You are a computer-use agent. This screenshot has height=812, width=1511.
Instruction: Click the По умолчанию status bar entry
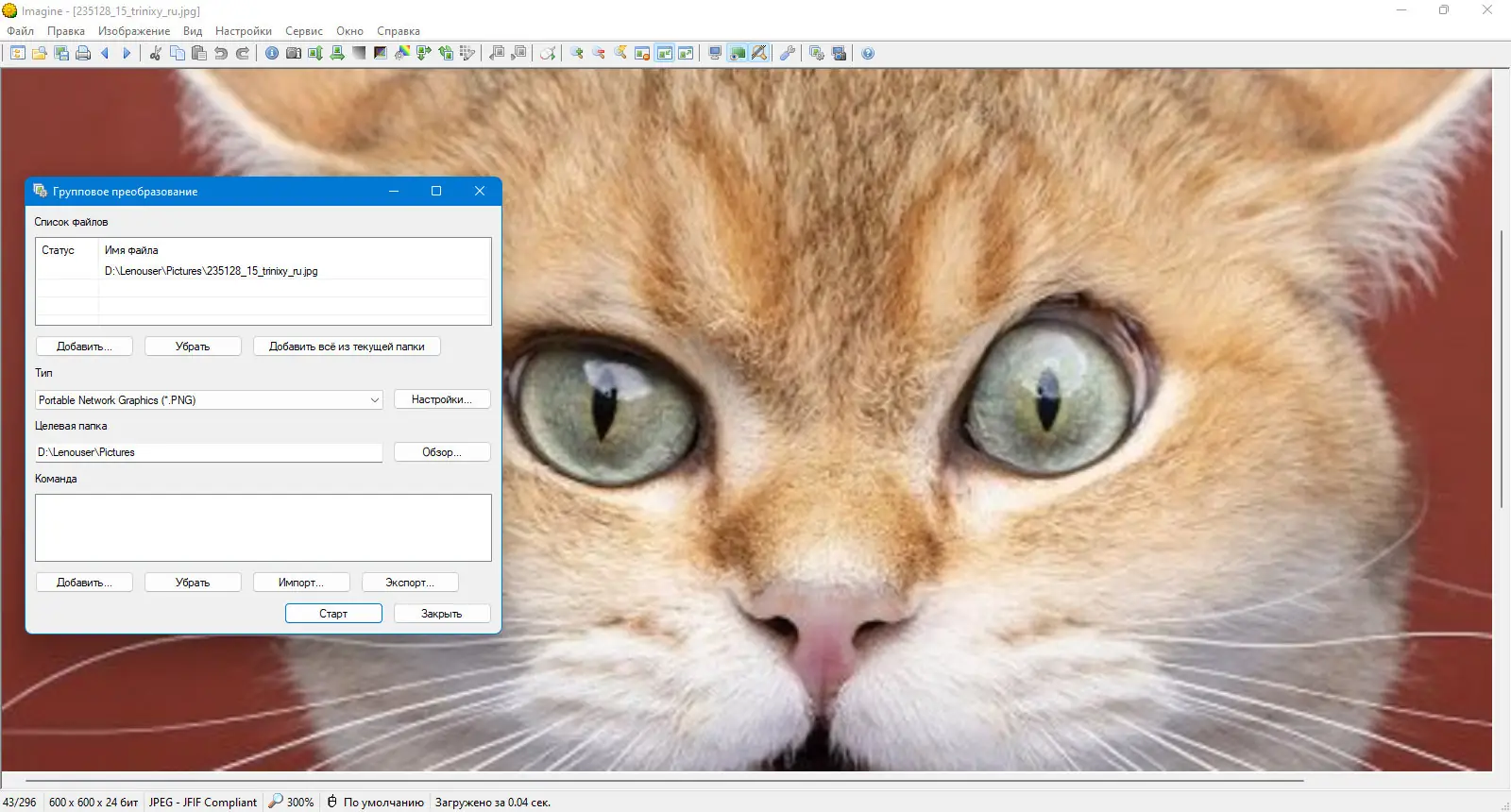click(x=375, y=803)
